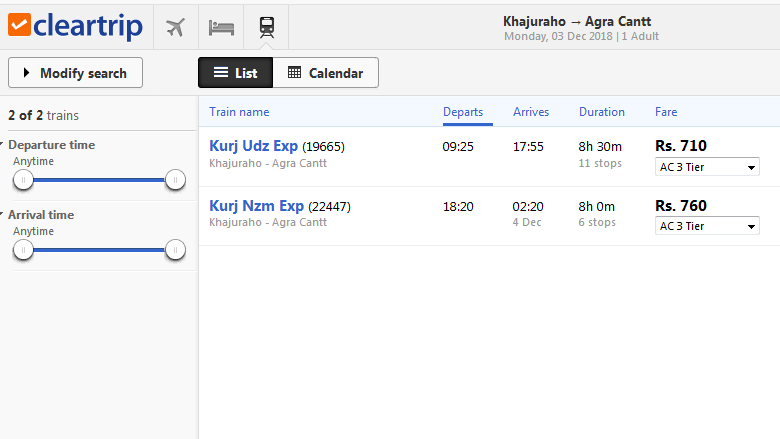Open the flights airplane icon
780x439 pixels.
point(176,27)
